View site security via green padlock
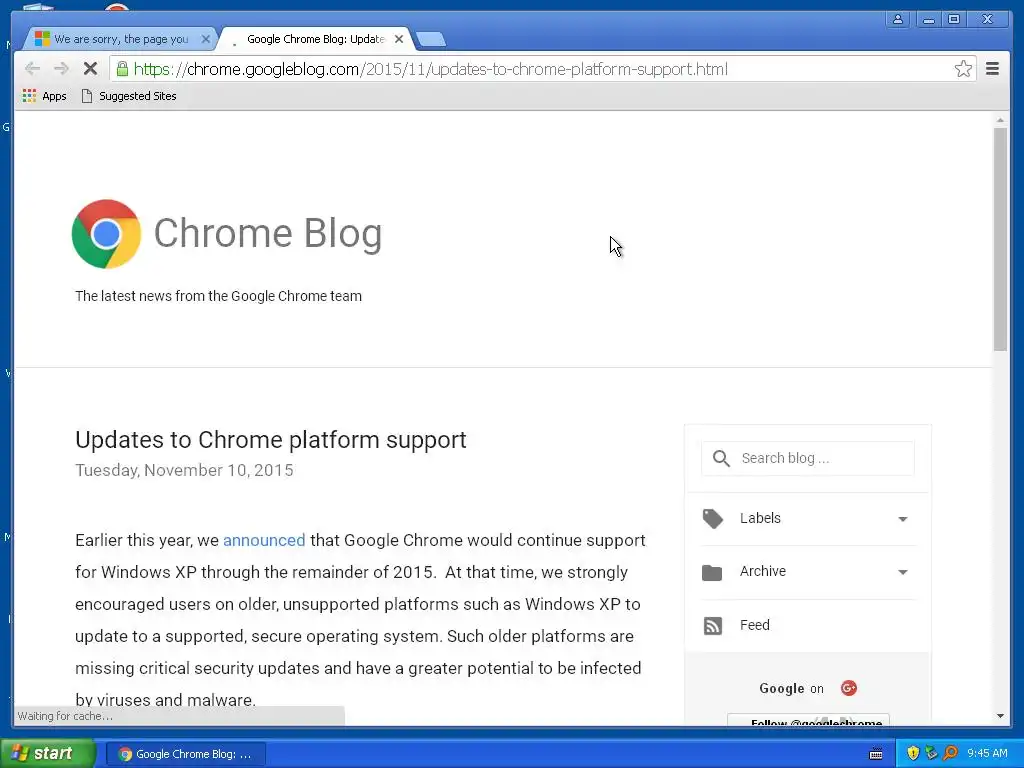Screen dimensions: 1024x768 click(x=122, y=69)
